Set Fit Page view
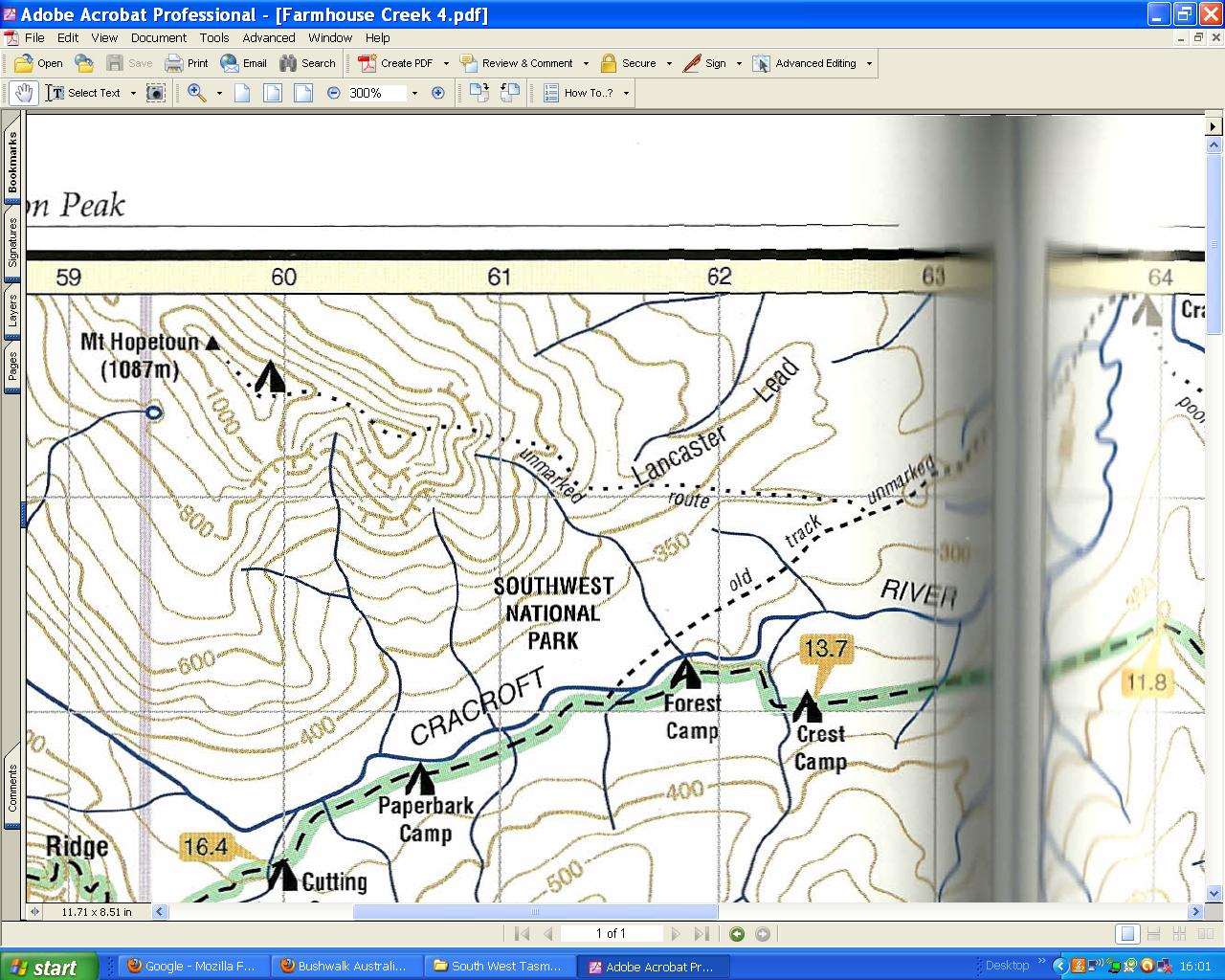This screenshot has height=980, width=1225. click(273, 93)
